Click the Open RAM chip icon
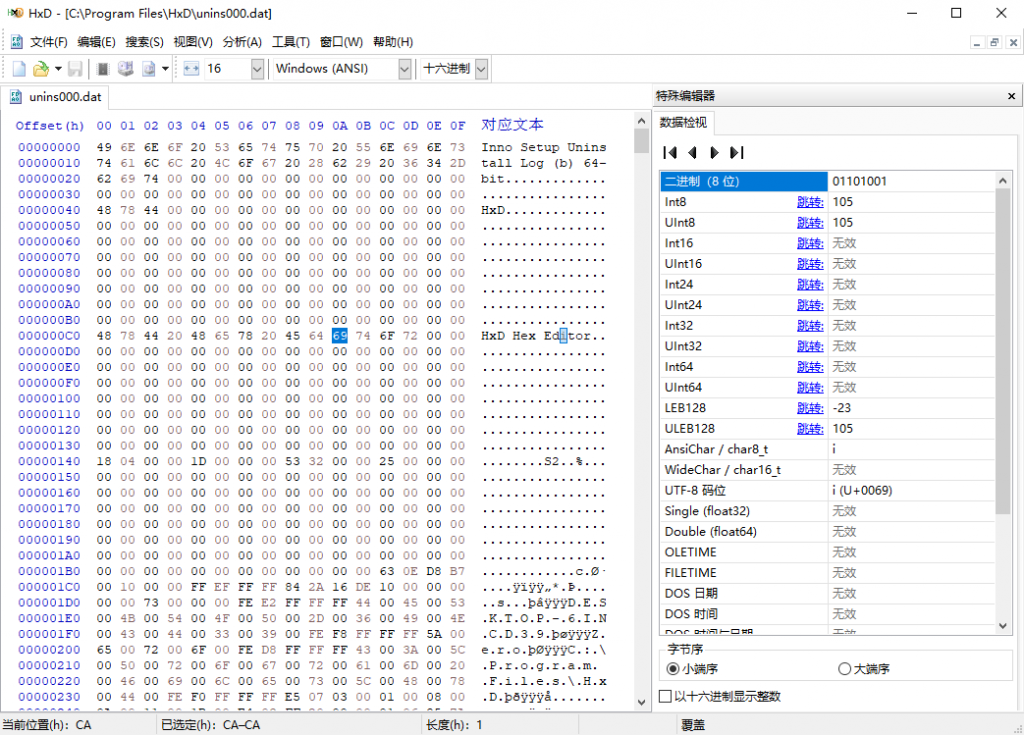Viewport: 1024px width, 735px height. pos(102,69)
